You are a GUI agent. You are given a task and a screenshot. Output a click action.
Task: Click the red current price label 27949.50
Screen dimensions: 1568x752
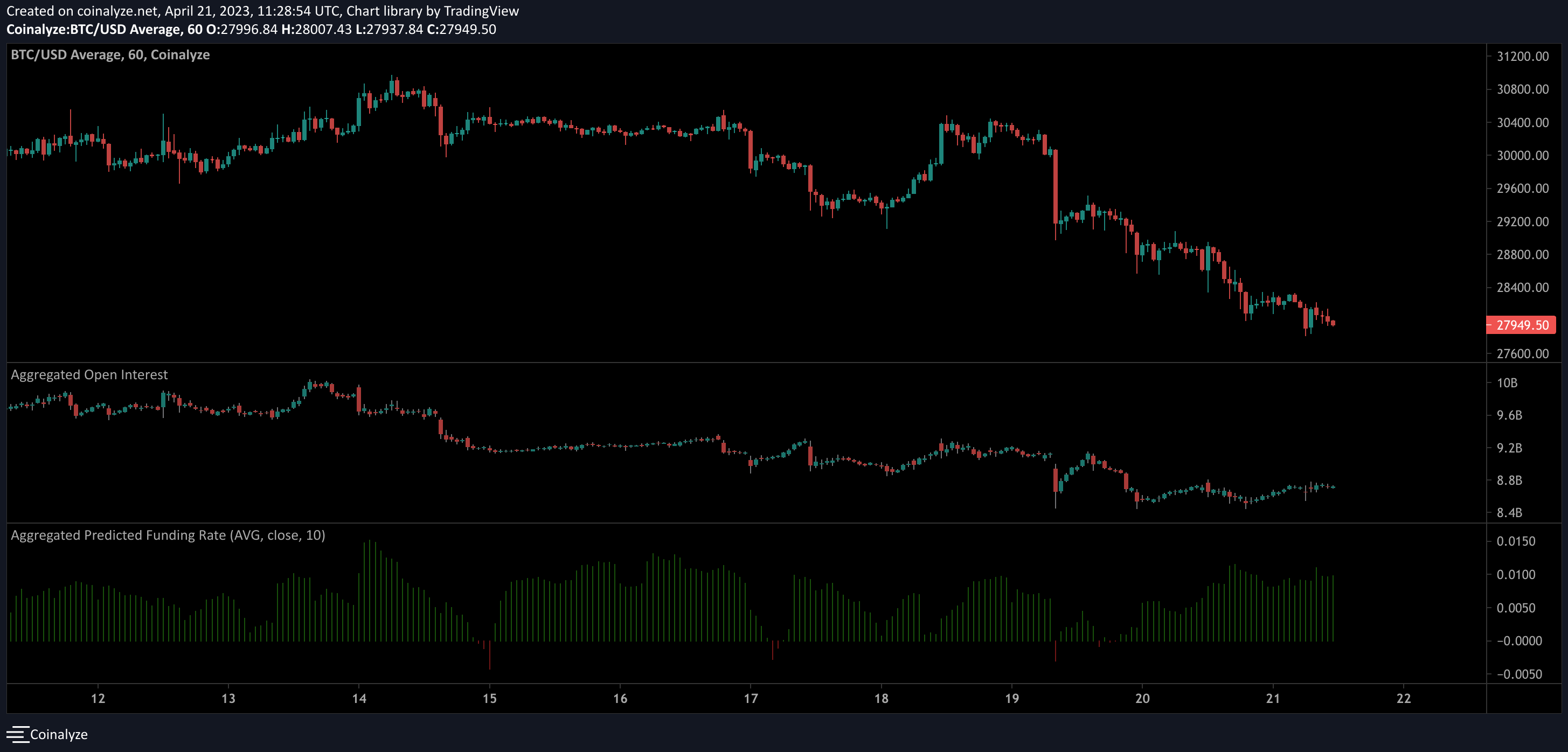coord(1521,325)
